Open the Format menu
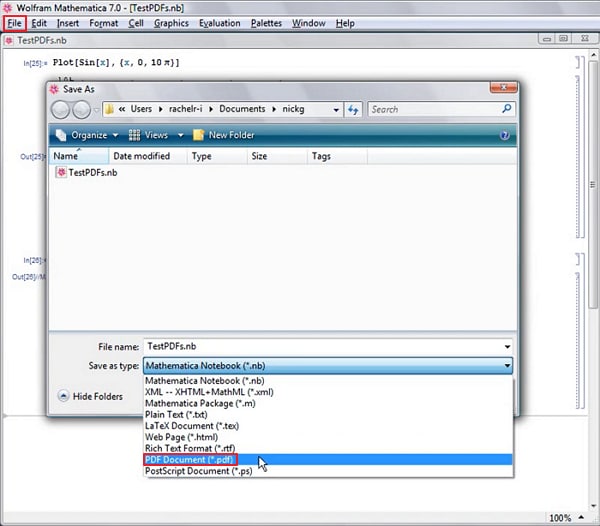This screenshot has width=600, height=526. [104, 23]
